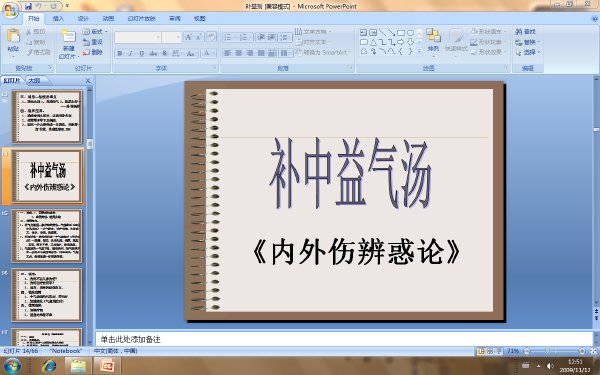Open the 视图 View ribbon tab
This screenshot has height=375, width=600.
tap(199, 18)
